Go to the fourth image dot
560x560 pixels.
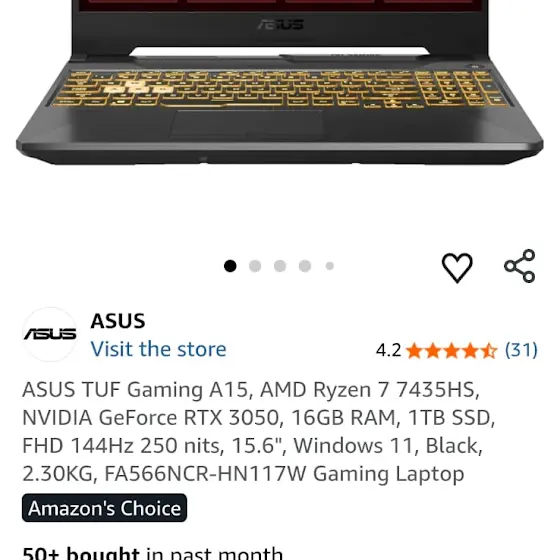pos(305,266)
